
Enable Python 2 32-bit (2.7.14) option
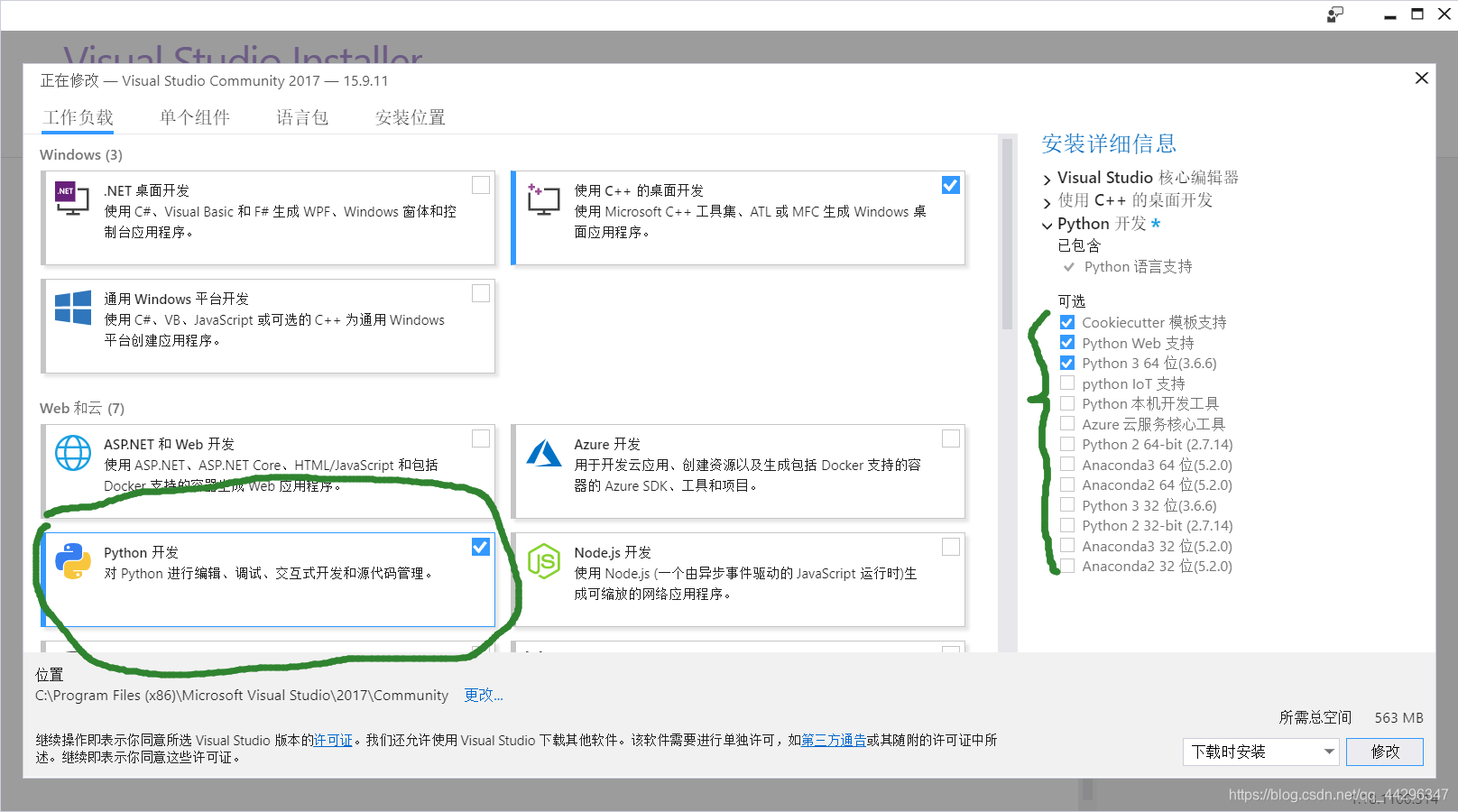[x=1067, y=525]
